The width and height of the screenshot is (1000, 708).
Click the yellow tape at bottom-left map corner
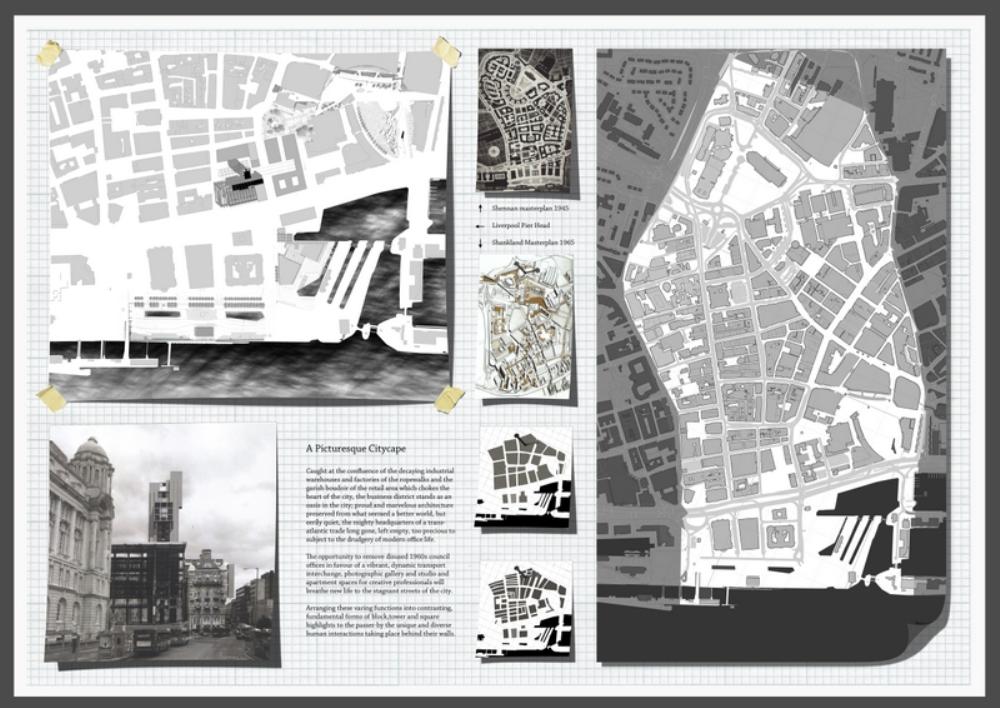(x=52, y=399)
